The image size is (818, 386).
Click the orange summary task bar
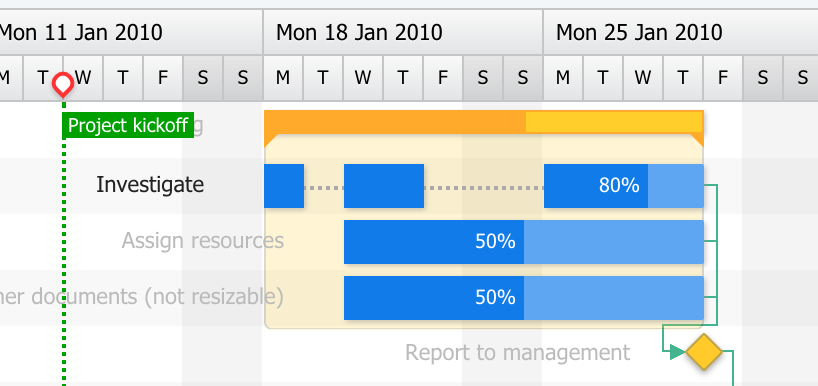tap(484, 122)
